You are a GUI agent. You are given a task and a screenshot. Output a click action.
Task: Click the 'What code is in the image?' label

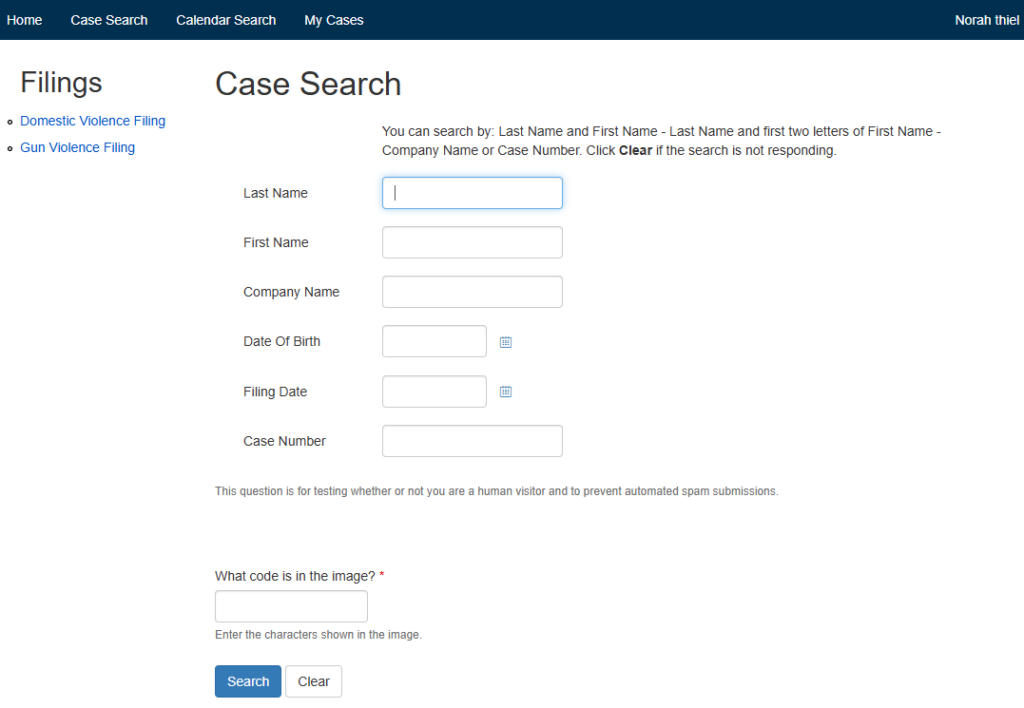(295, 576)
